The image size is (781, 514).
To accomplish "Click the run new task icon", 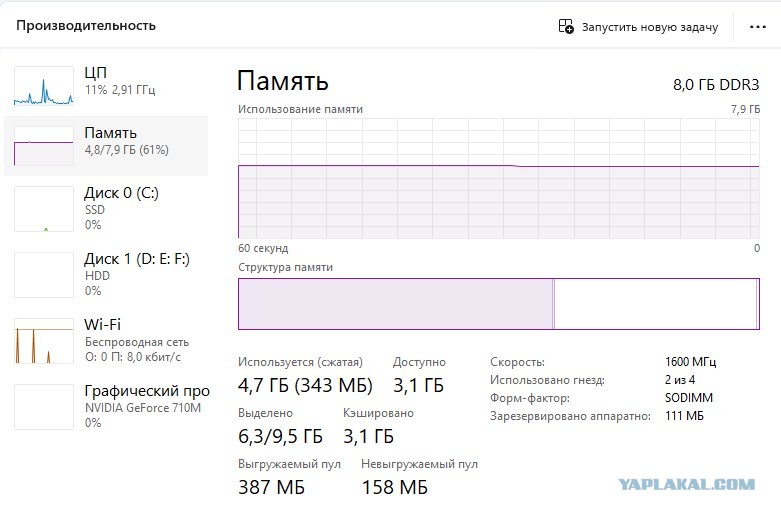I will click(x=566, y=26).
